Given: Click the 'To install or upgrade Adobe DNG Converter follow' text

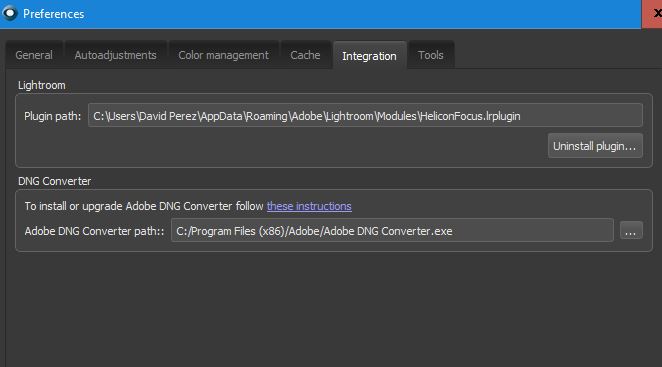Looking at the screenshot, I should pos(144,206).
